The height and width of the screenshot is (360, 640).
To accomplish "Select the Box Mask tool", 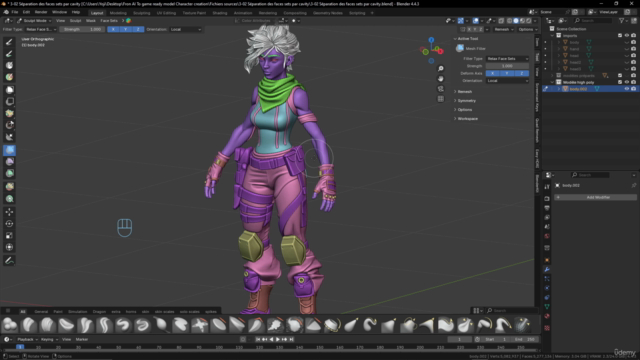I will coord(9,89).
